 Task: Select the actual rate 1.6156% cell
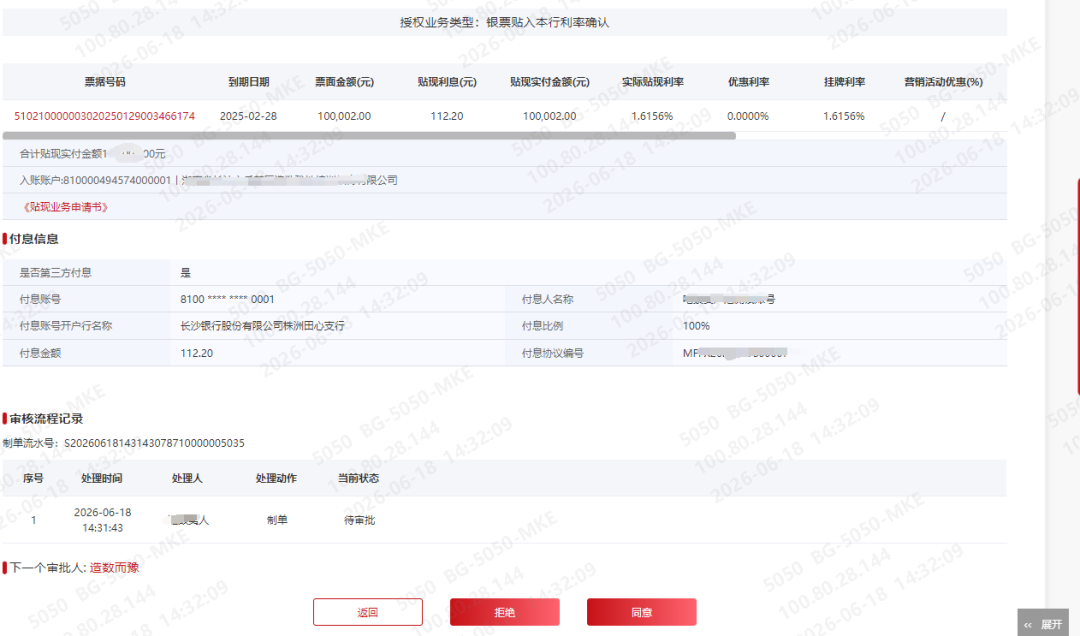point(652,116)
